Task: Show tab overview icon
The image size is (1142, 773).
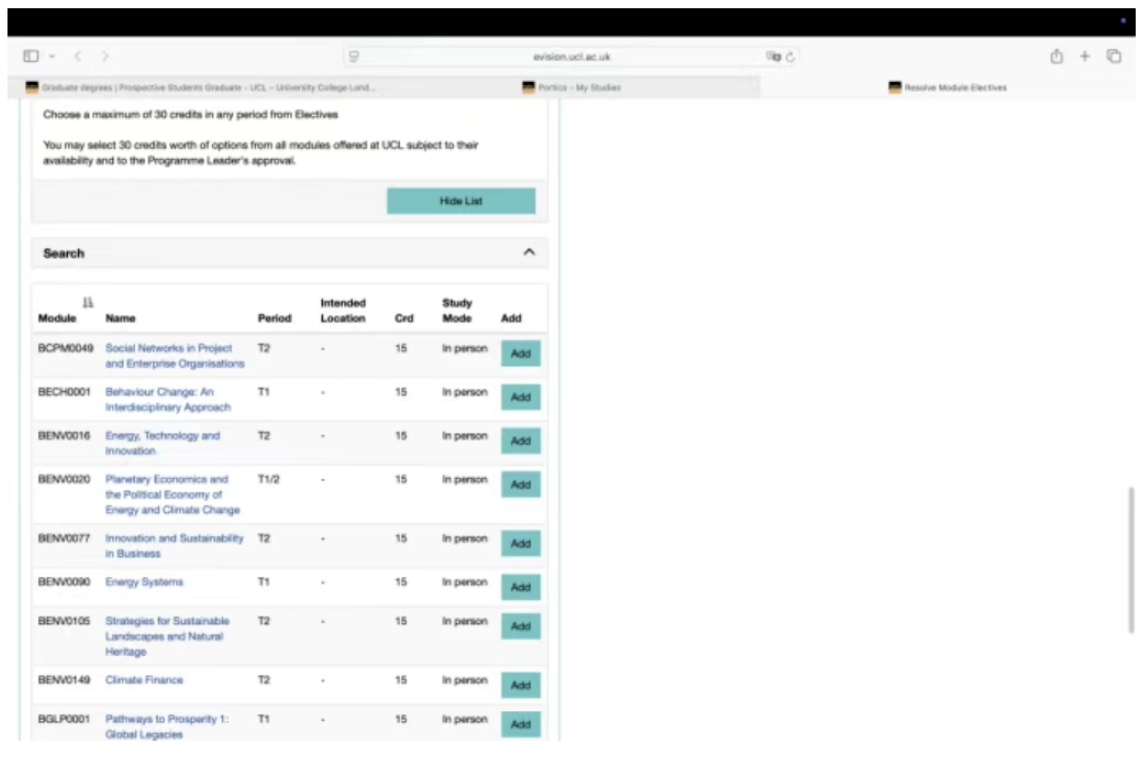Action: point(1113,57)
